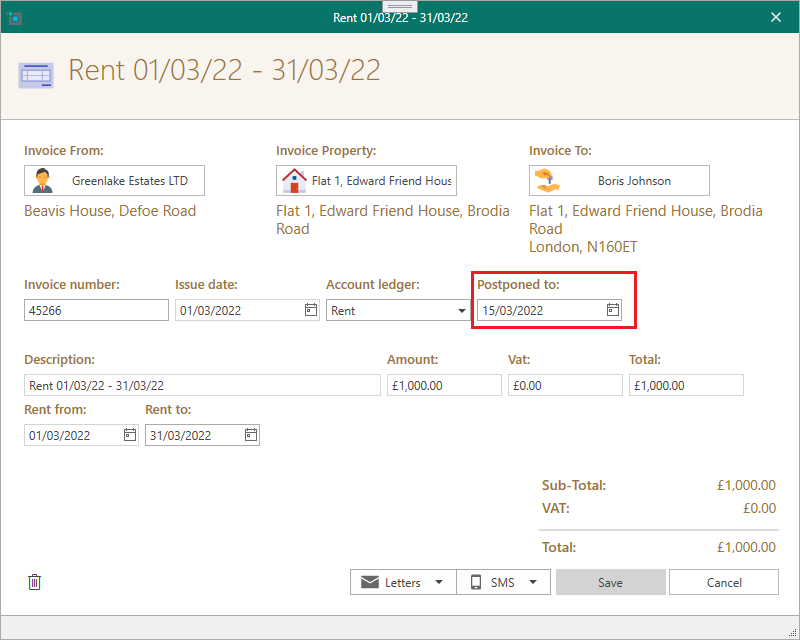Open the Postponed to calendar picker
This screenshot has height=640, width=800.
[613, 310]
